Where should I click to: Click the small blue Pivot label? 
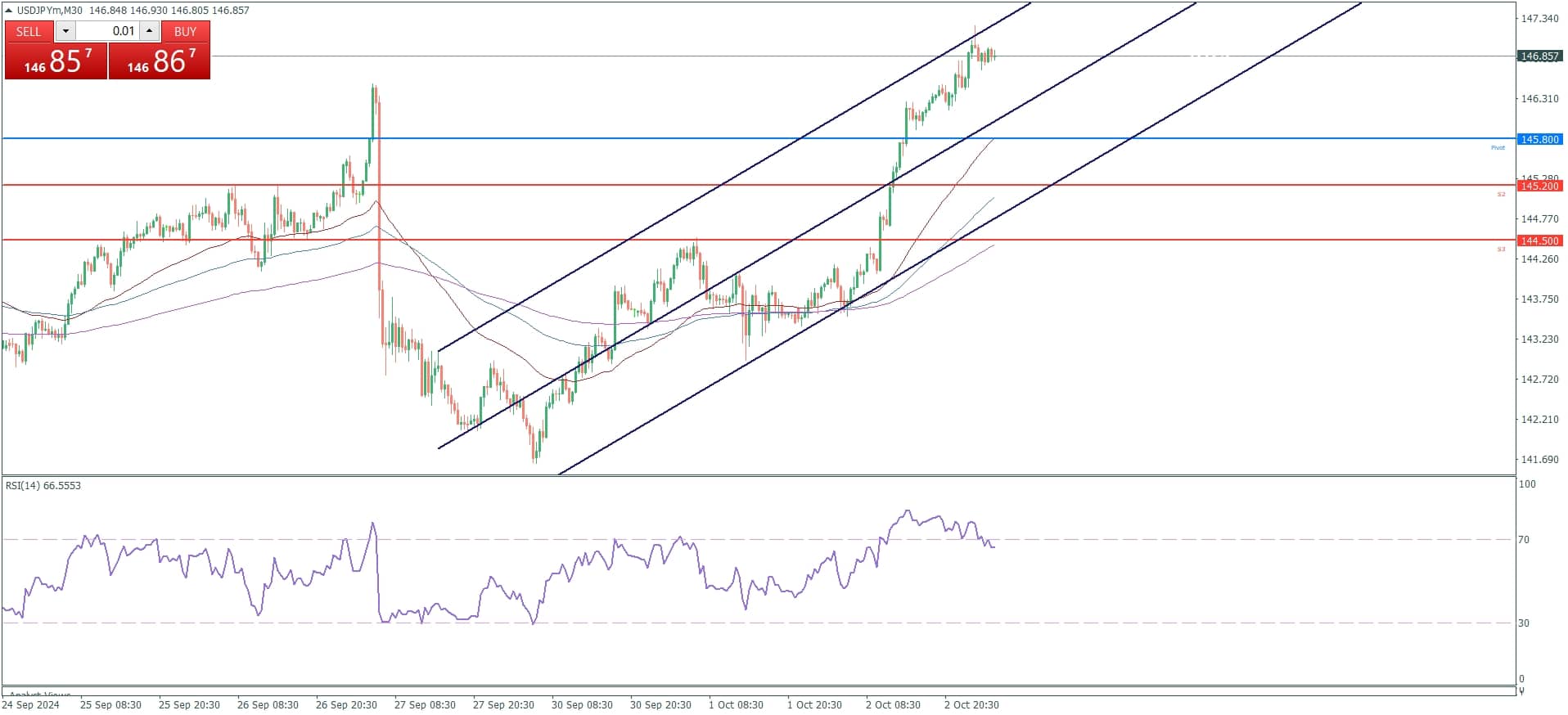pos(1498,148)
